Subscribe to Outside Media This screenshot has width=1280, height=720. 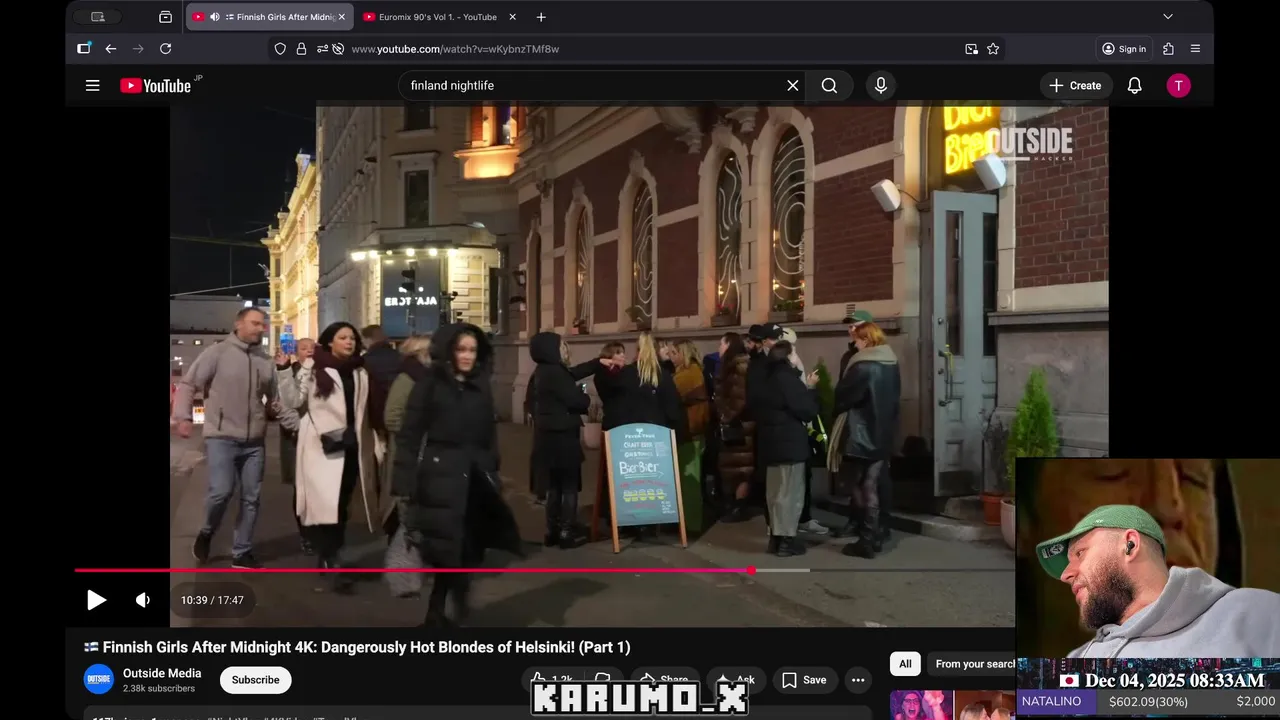[256, 680]
